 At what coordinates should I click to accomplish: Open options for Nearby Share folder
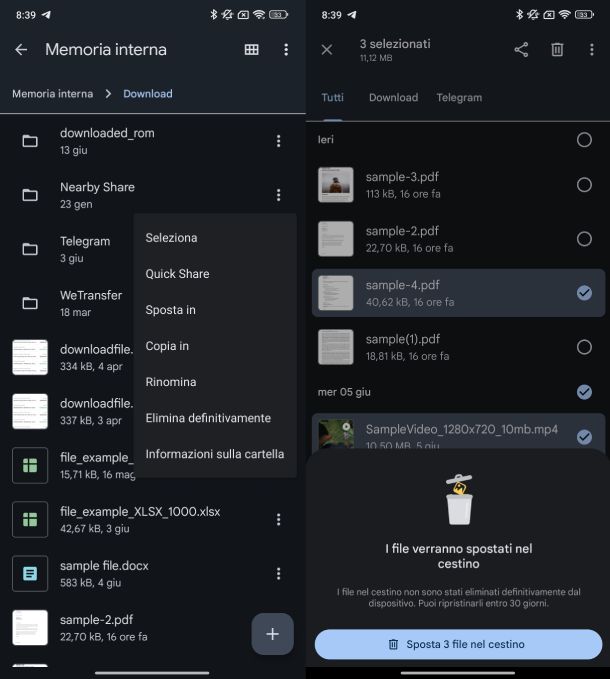278,195
